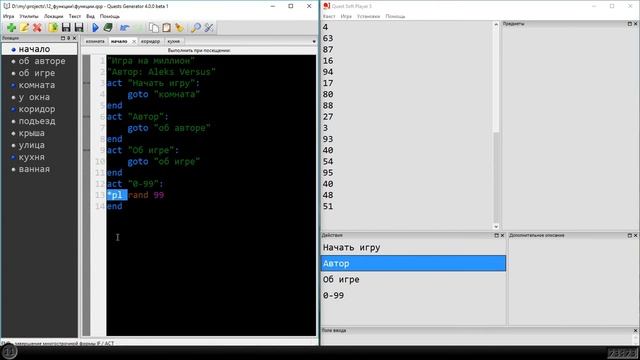Float the Предметы panel in Quest Soft Player
This screenshot has height=360, width=640.
tap(629, 24)
